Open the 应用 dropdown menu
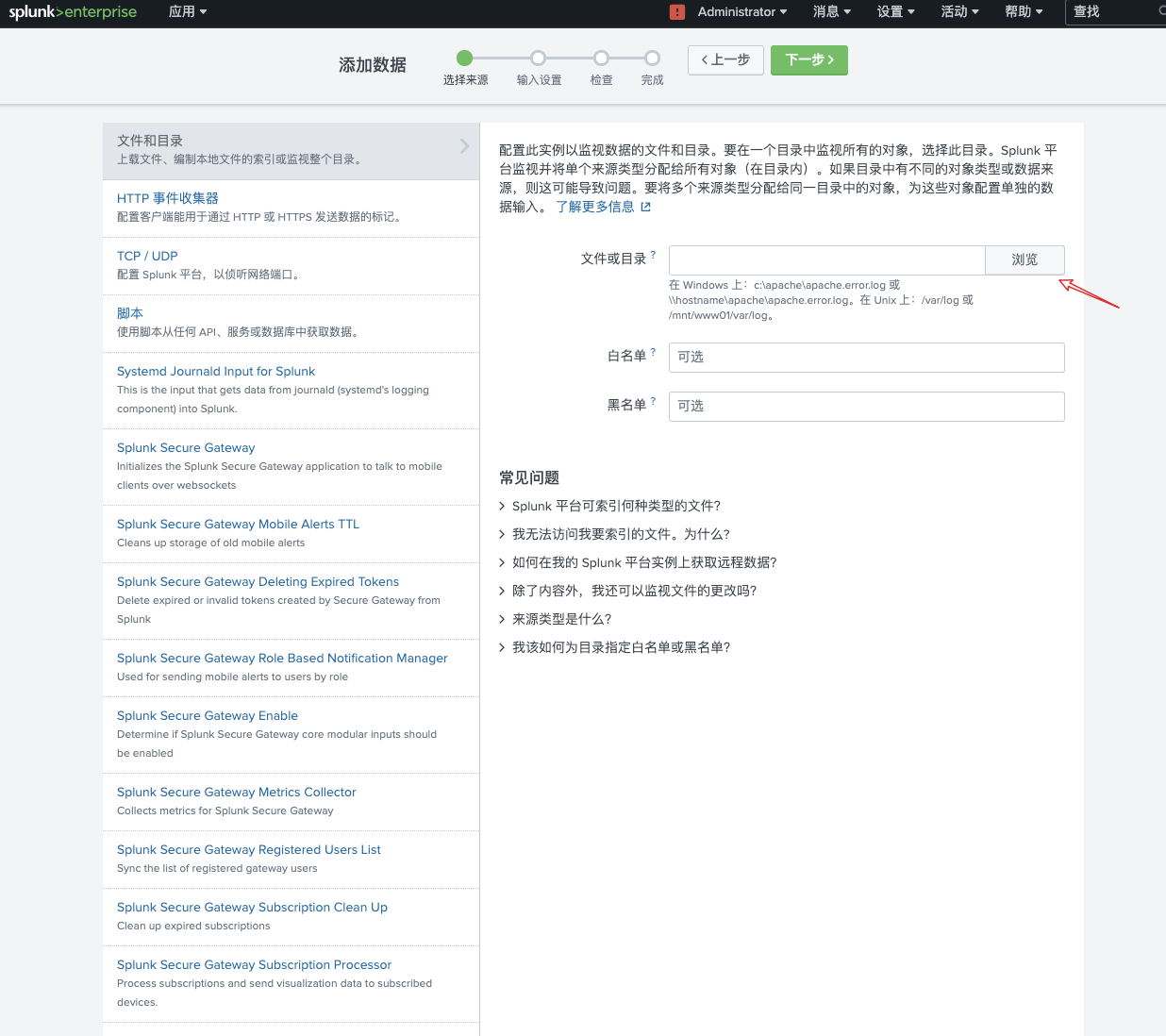This screenshot has height=1036, width=1166. point(188,12)
